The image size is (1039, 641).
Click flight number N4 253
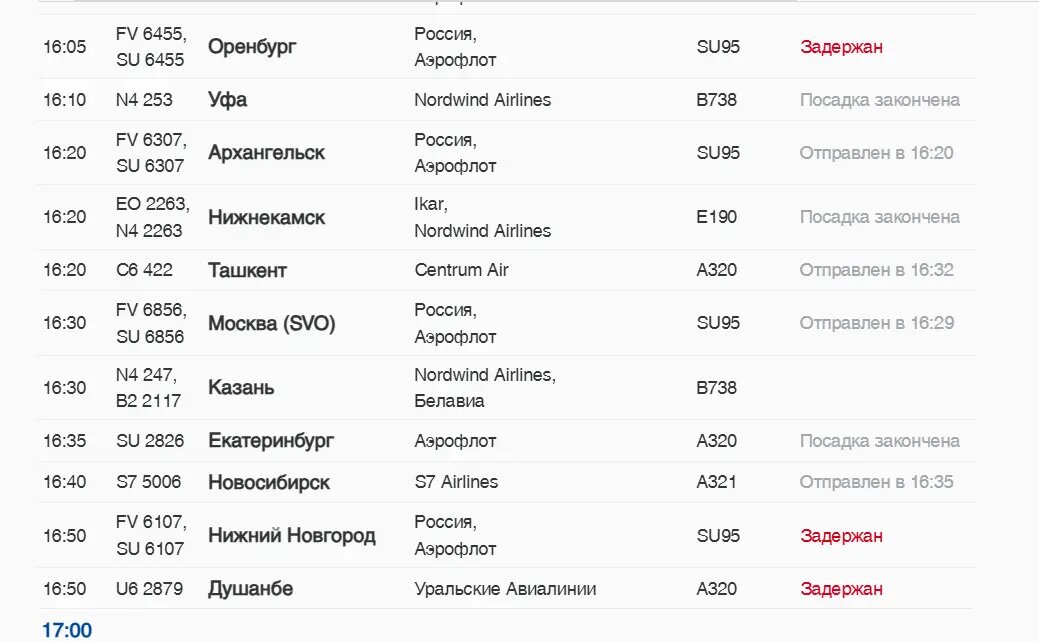coord(144,100)
